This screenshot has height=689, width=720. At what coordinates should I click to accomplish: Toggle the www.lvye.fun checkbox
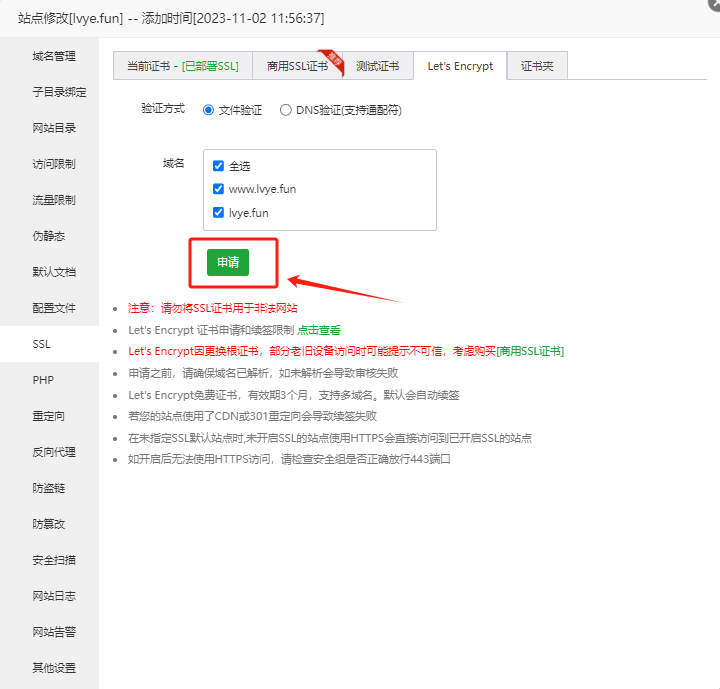pos(219,189)
